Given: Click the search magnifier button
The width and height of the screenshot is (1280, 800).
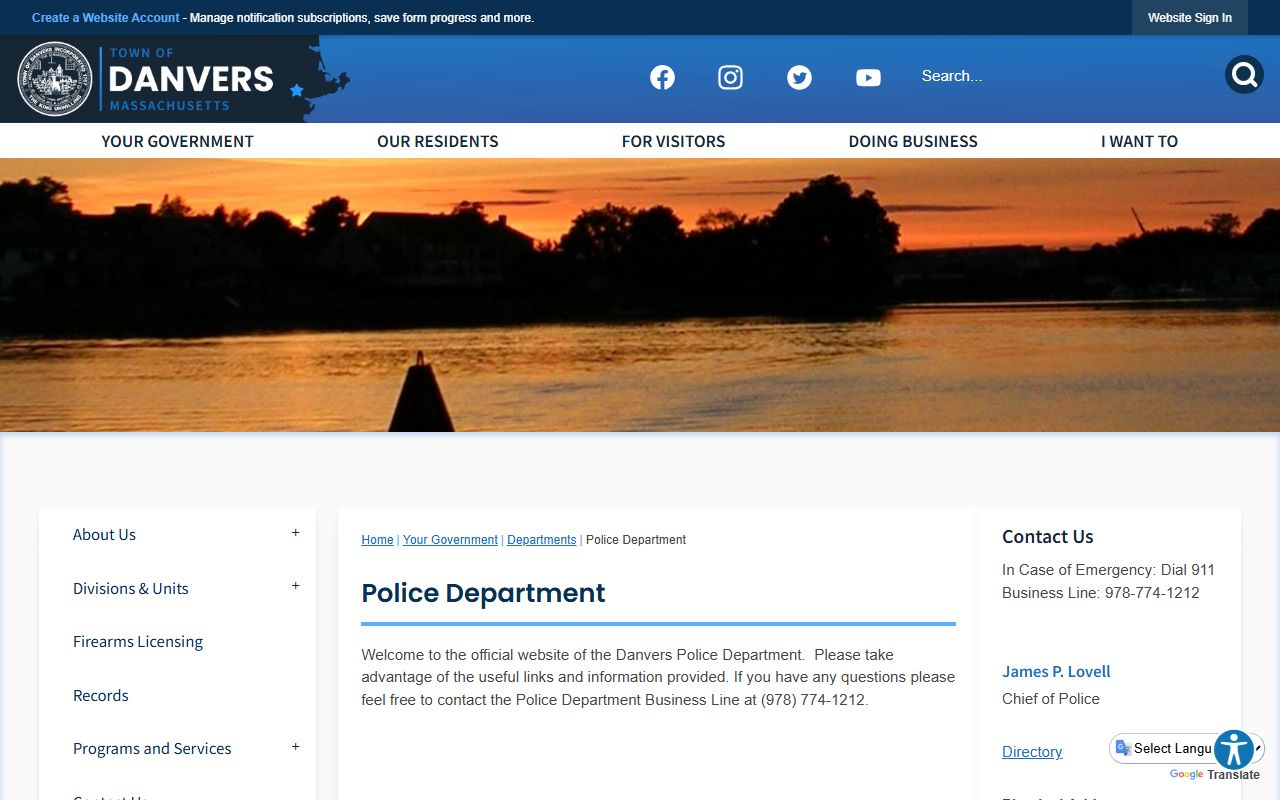Looking at the screenshot, I should coord(1244,75).
